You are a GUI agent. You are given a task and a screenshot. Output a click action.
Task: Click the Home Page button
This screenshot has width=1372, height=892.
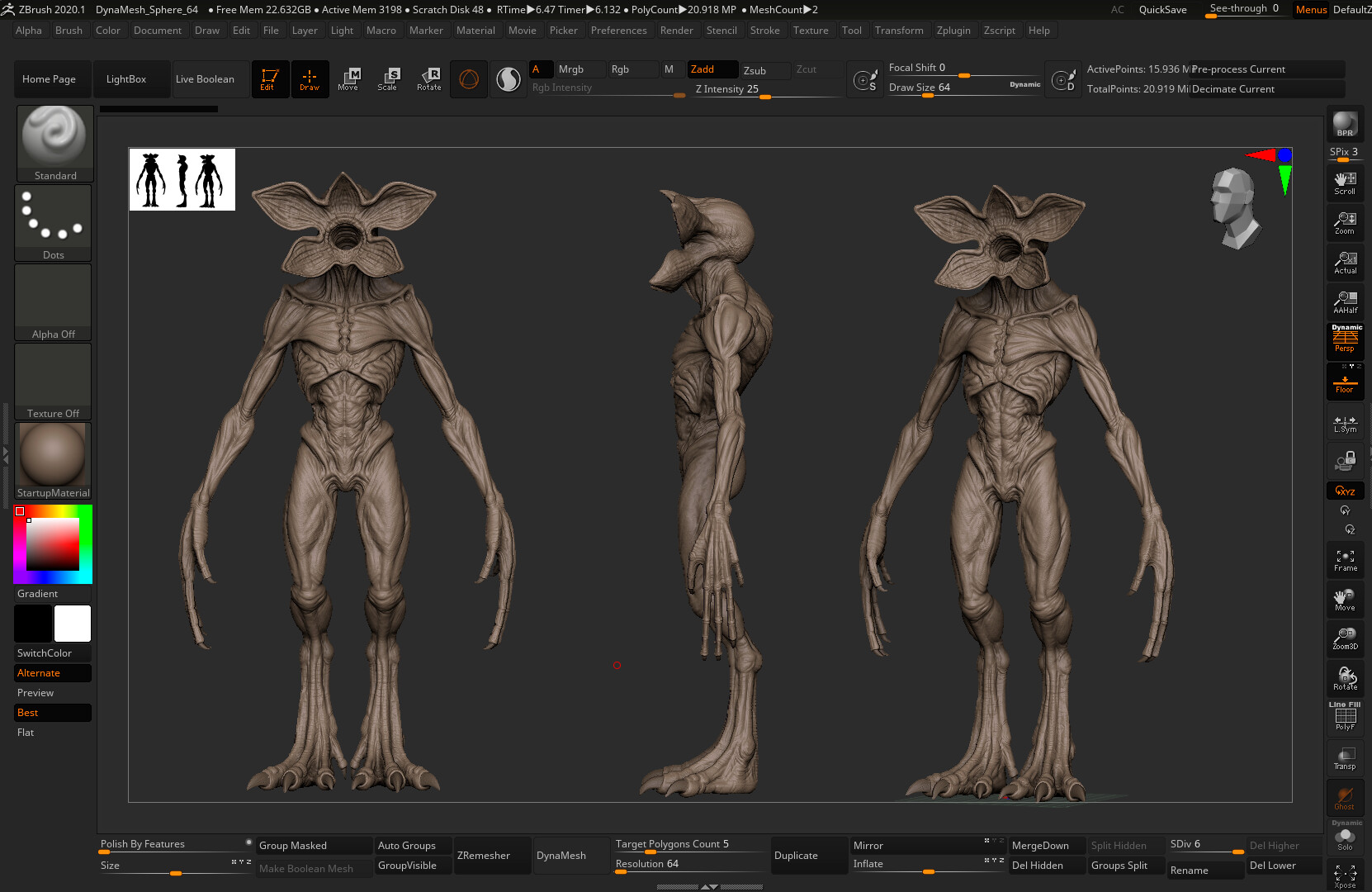(53, 79)
